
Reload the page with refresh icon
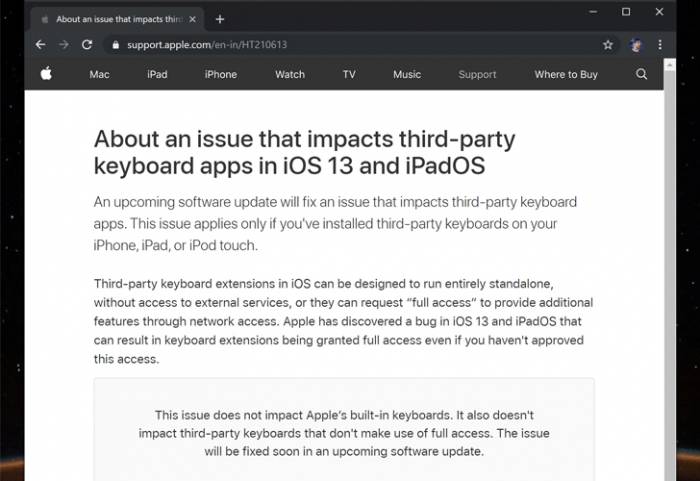[x=87, y=45]
